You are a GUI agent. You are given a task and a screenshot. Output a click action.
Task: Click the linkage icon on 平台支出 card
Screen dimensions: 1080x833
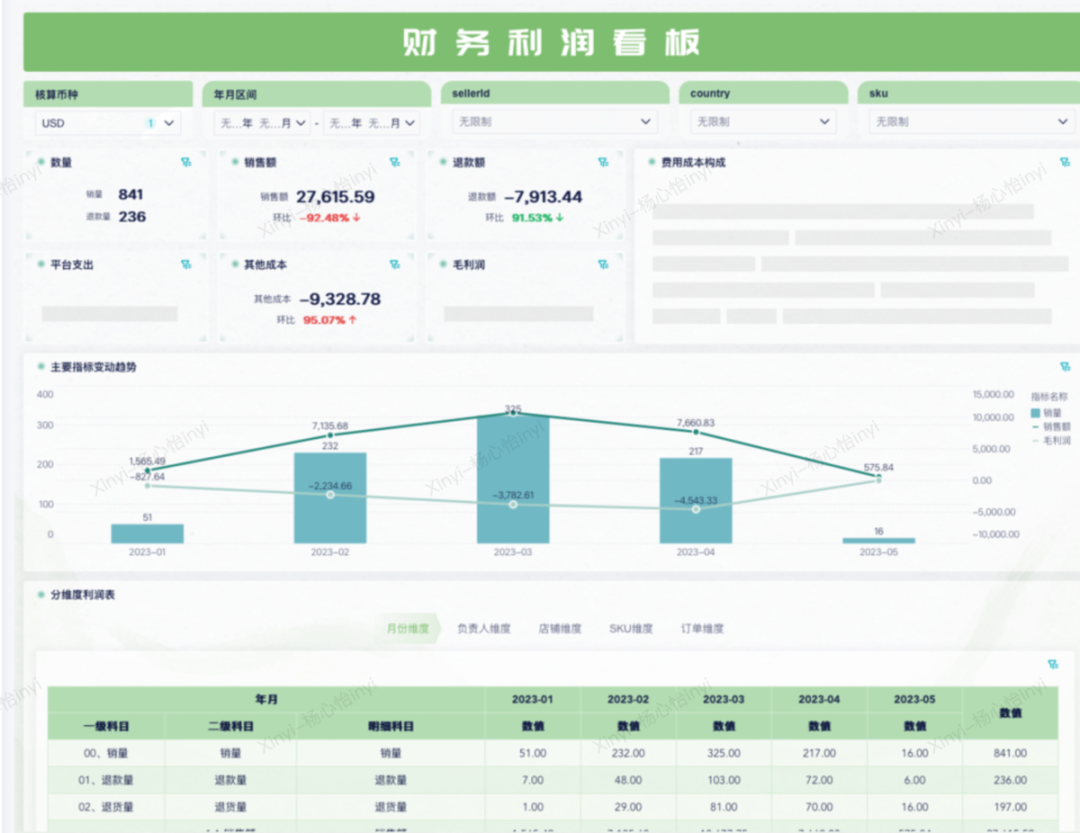point(185,265)
